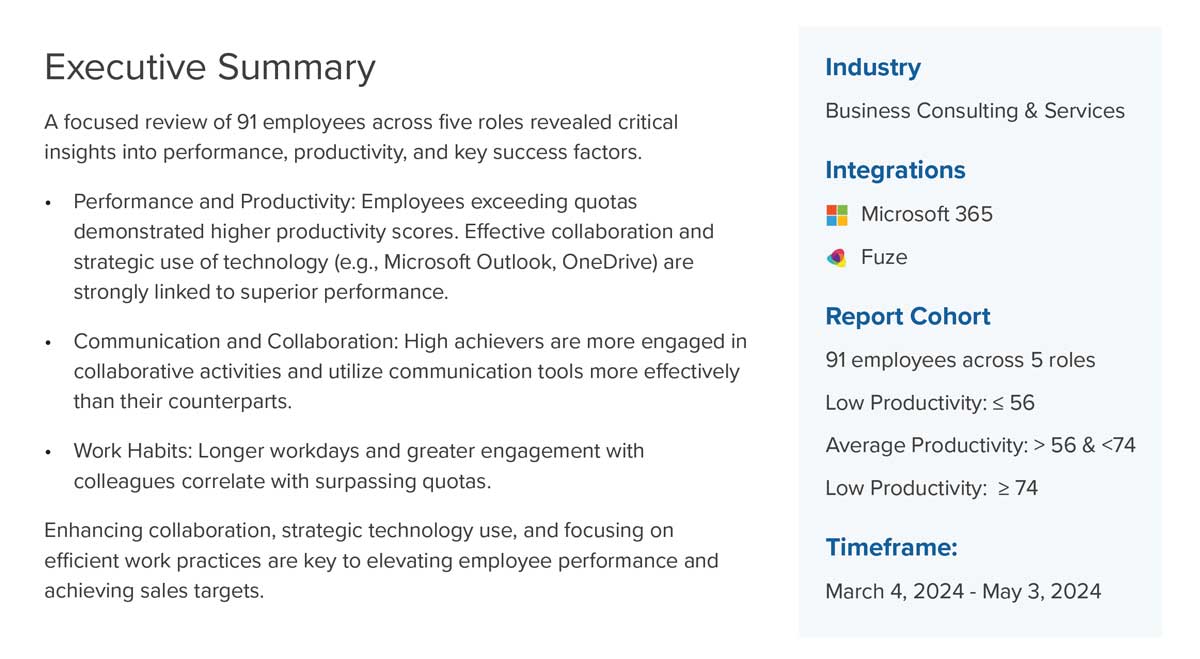
Task: Click 91 employees across 5 roles line
Action: 960,360
